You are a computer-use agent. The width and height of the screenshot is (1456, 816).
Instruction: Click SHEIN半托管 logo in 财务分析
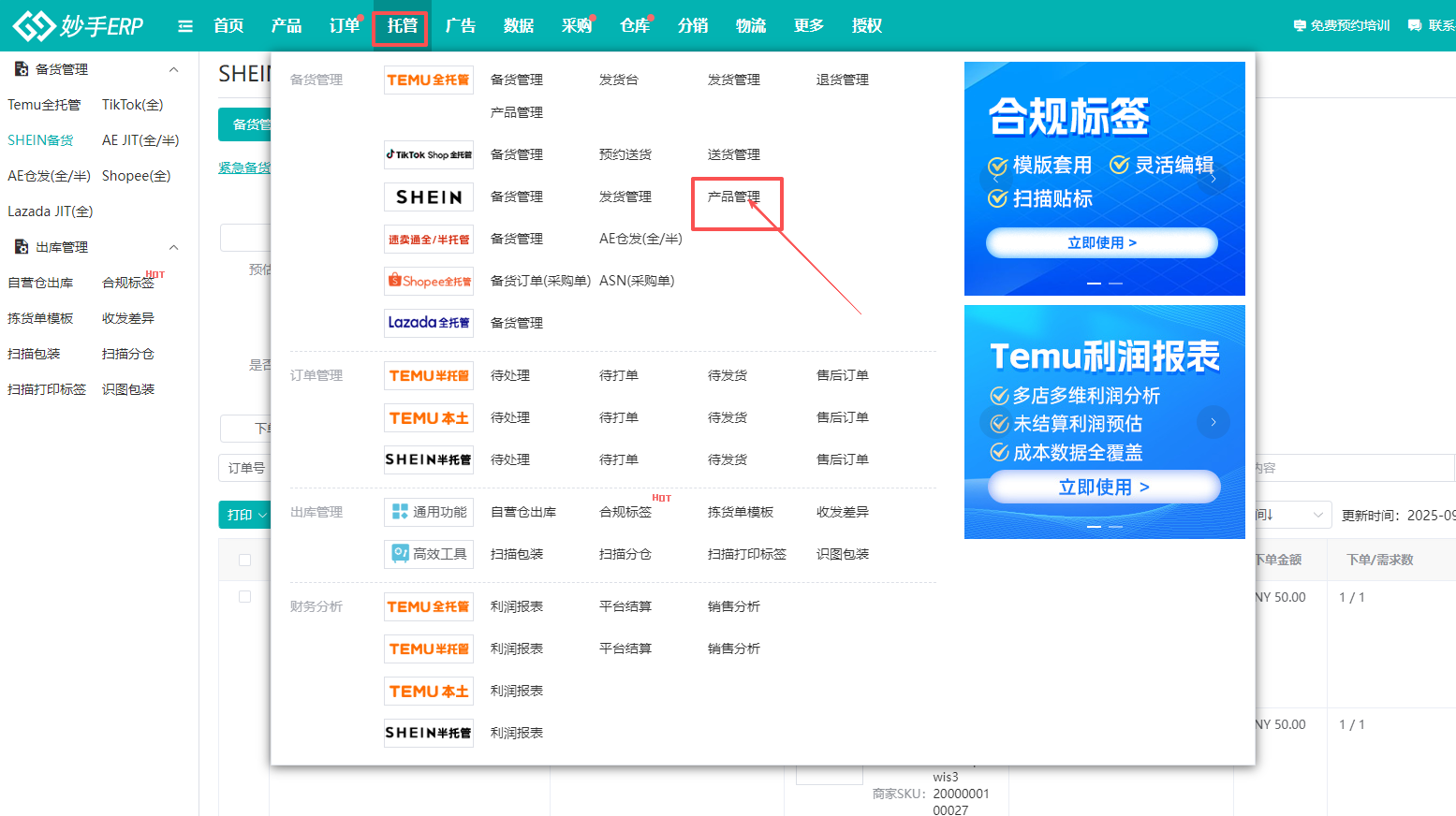(x=429, y=733)
